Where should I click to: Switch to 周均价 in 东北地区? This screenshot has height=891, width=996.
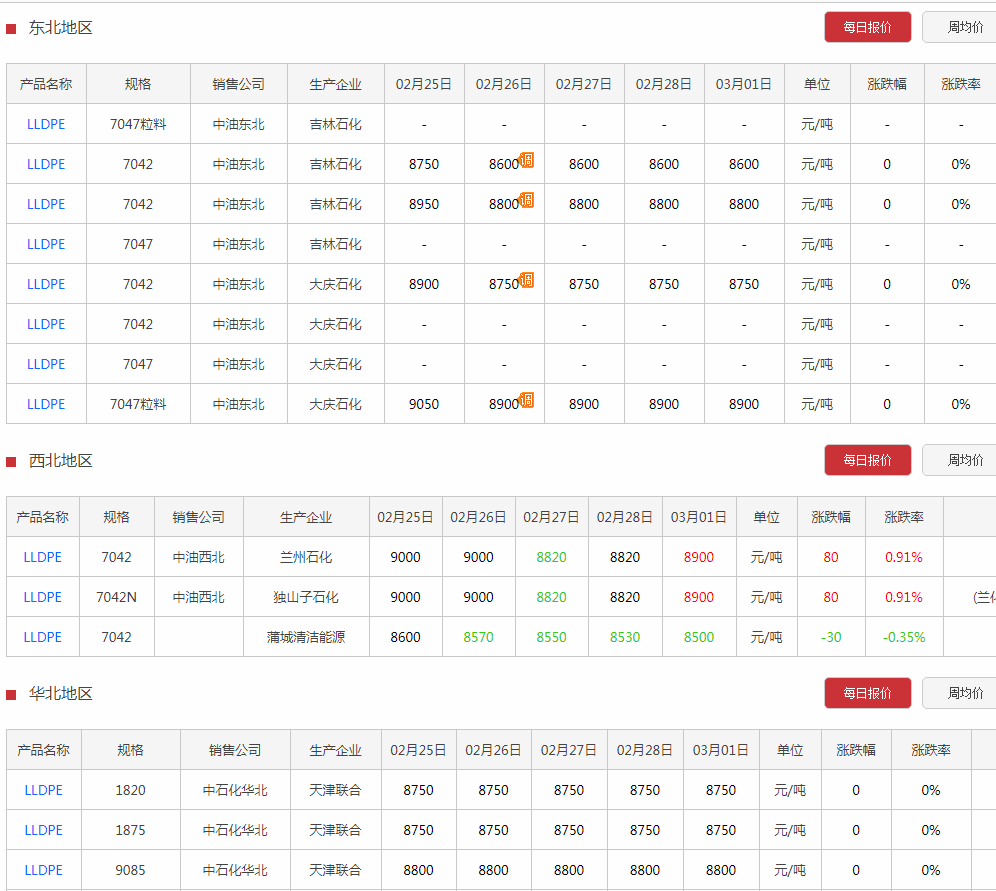click(964, 27)
